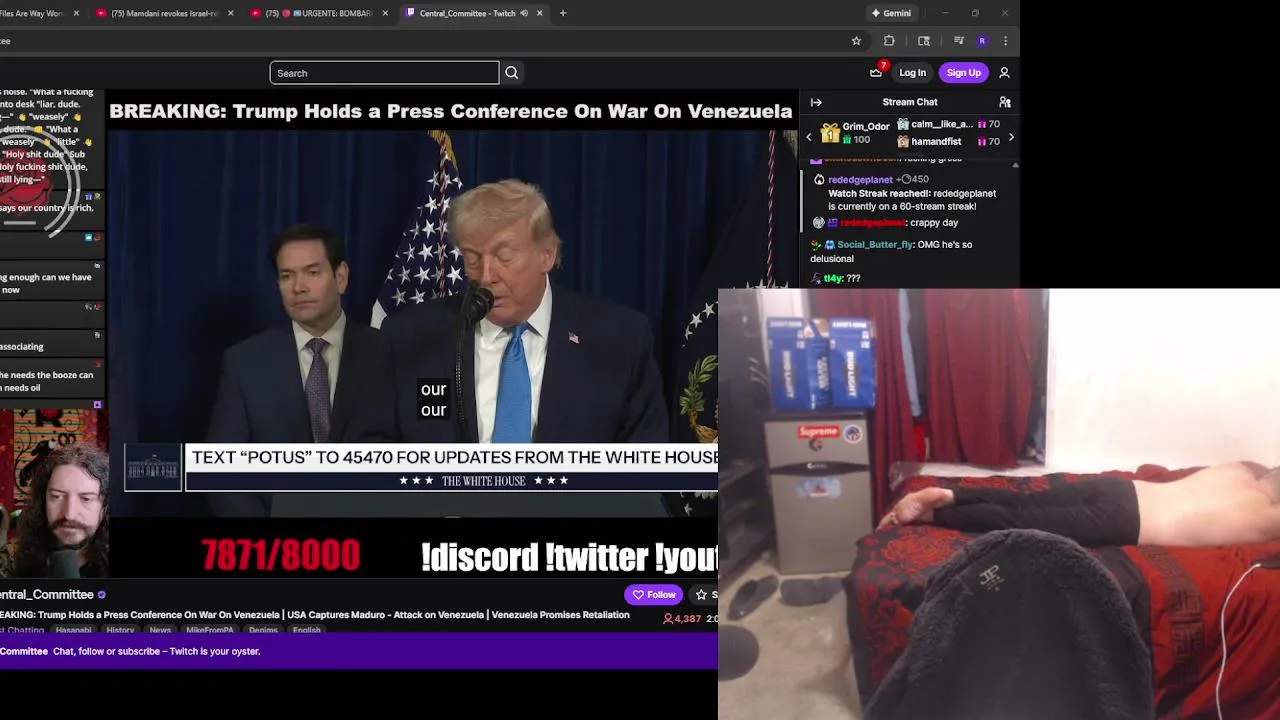Open the English tag
This screenshot has width=1280, height=720.
coord(307,630)
